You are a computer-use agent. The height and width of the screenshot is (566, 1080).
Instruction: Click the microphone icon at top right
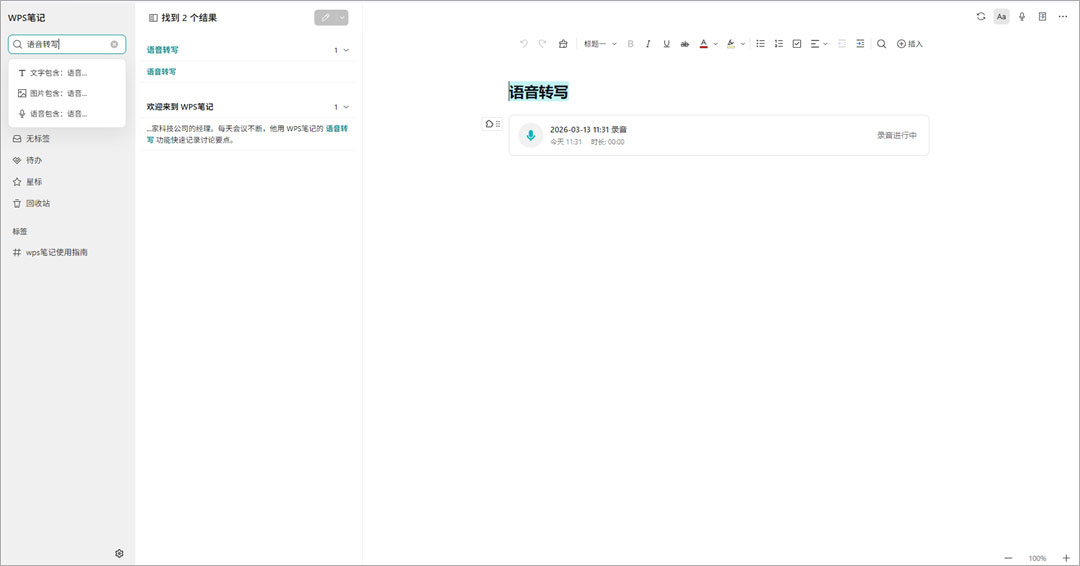click(1022, 17)
